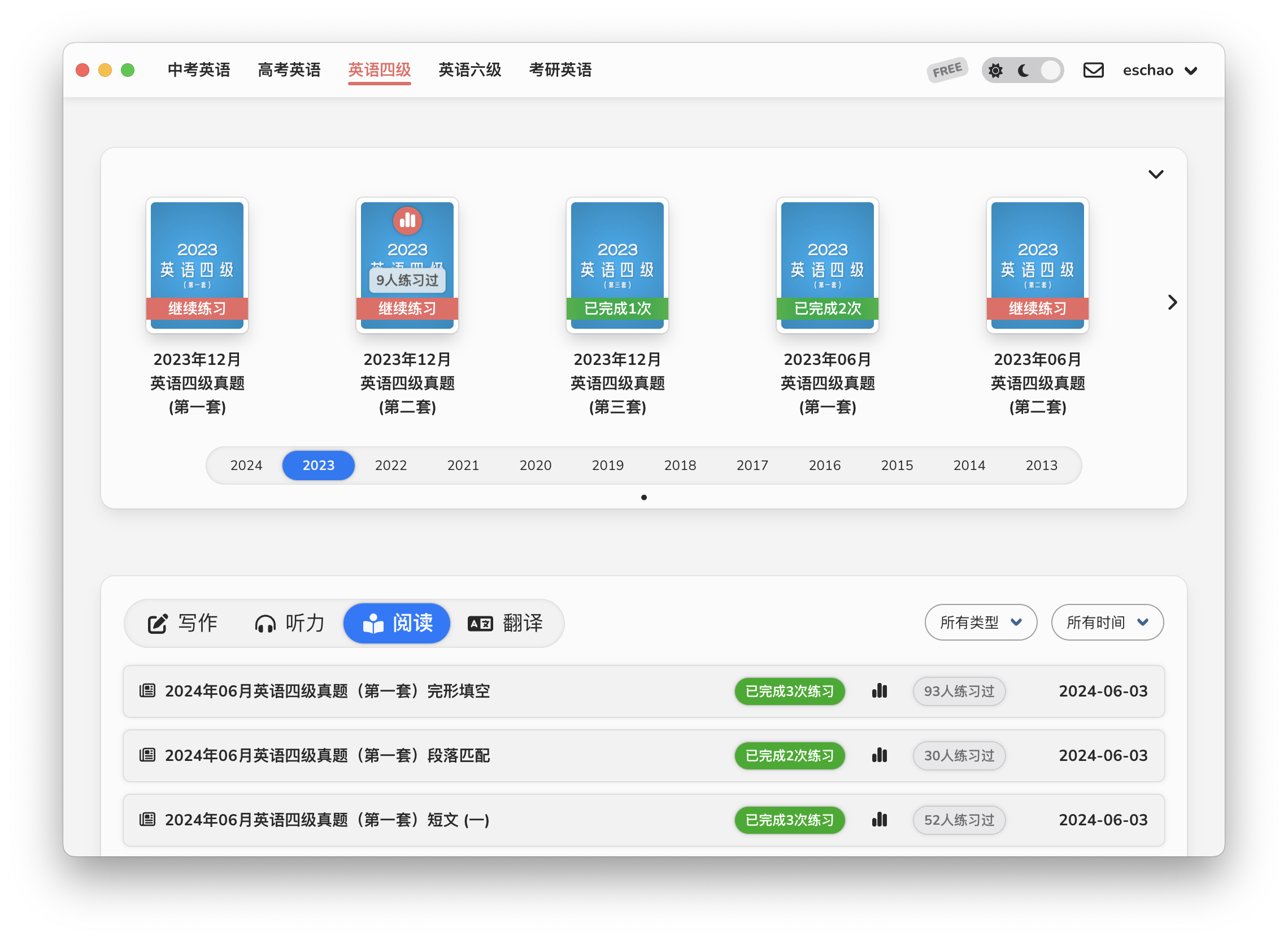This screenshot has width=1288, height=940.
Task: Click 继续练习 on 2023年12月 第二套
Action: tap(407, 308)
